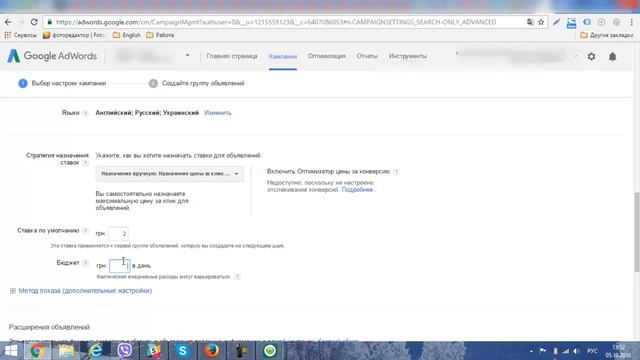Click the daily budget input field
640x360 pixels.
[x=120, y=266]
